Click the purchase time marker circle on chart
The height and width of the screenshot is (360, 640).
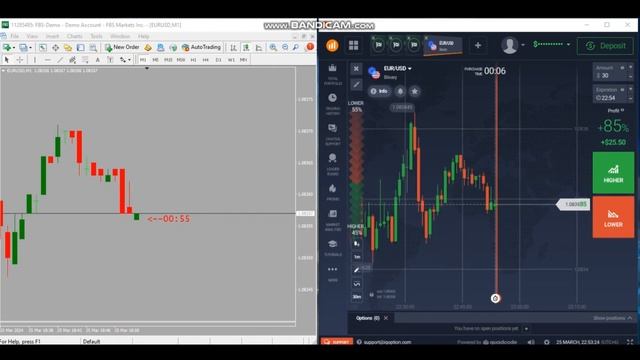pyautogui.click(x=495, y=298)
